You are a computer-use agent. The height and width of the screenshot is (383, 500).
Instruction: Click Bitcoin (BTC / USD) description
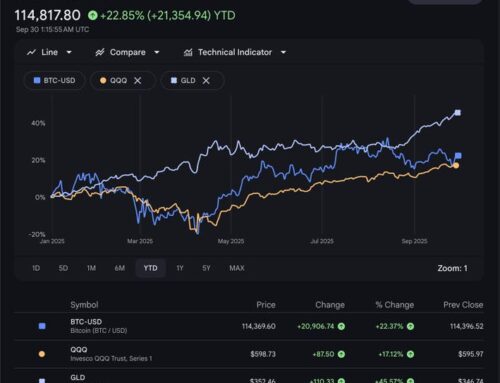click(99, 331)
